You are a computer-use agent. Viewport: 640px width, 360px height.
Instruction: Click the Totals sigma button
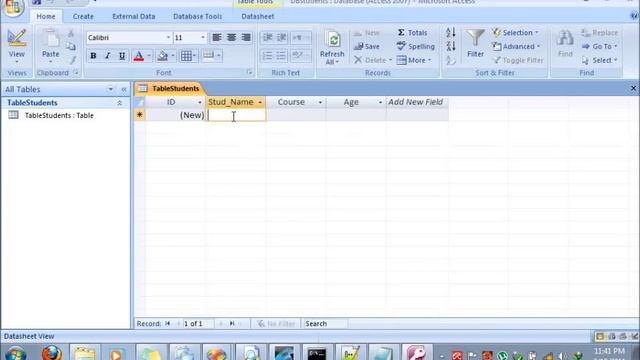412,33
